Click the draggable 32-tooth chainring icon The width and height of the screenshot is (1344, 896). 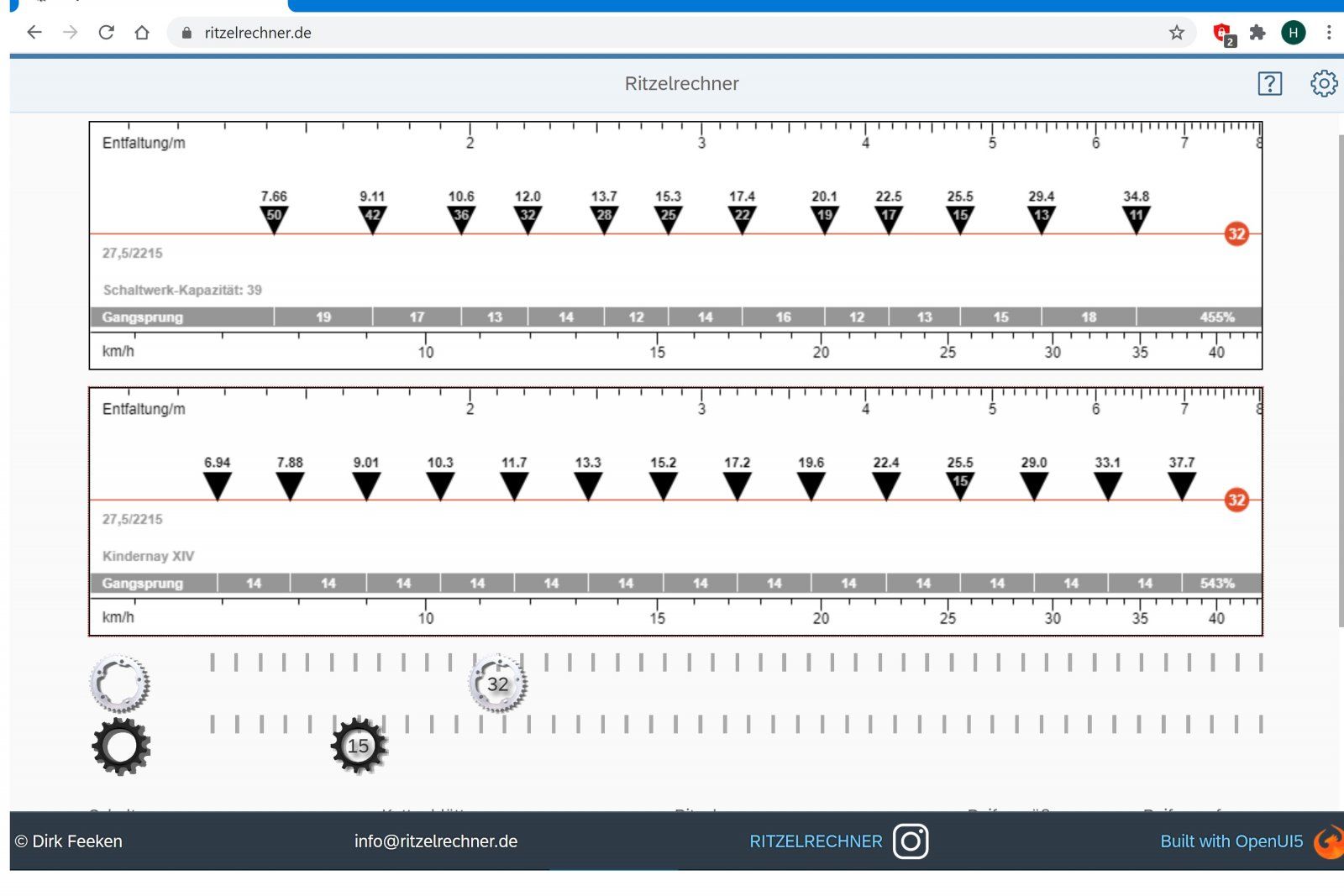[x=497, y=684]
